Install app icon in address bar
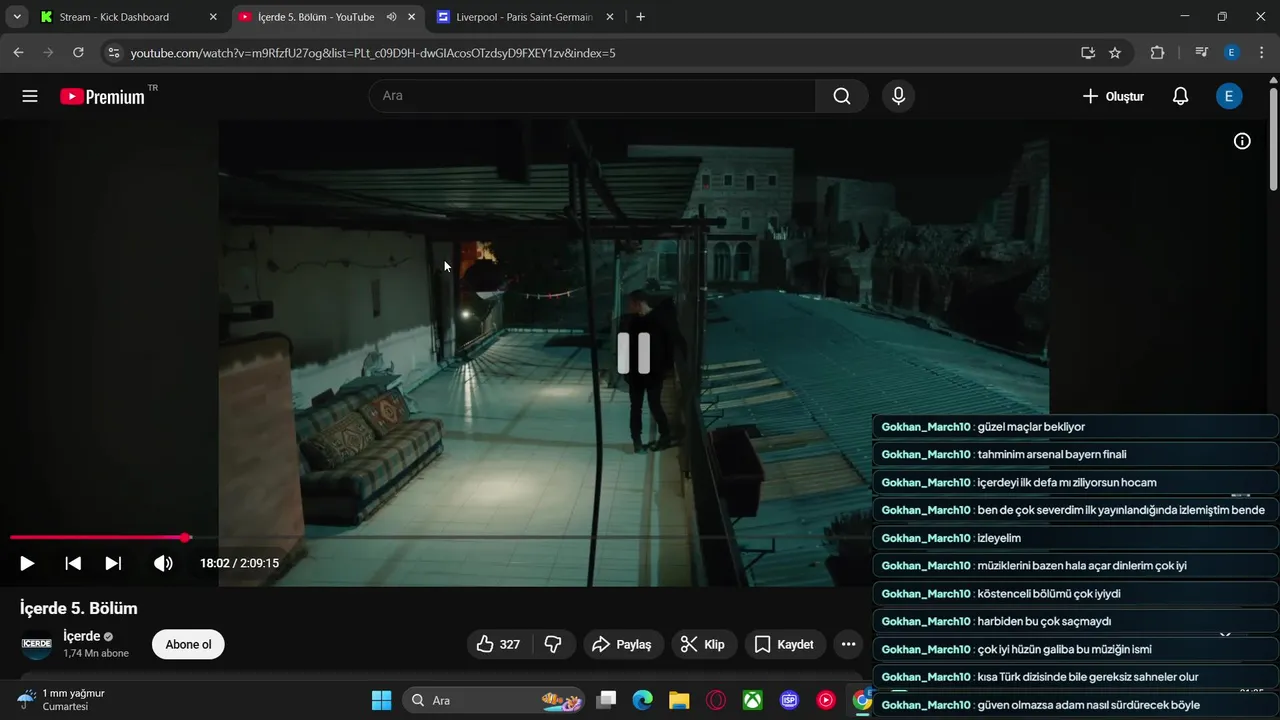This screenshot has height=720, width=1280. [1088, 53]
